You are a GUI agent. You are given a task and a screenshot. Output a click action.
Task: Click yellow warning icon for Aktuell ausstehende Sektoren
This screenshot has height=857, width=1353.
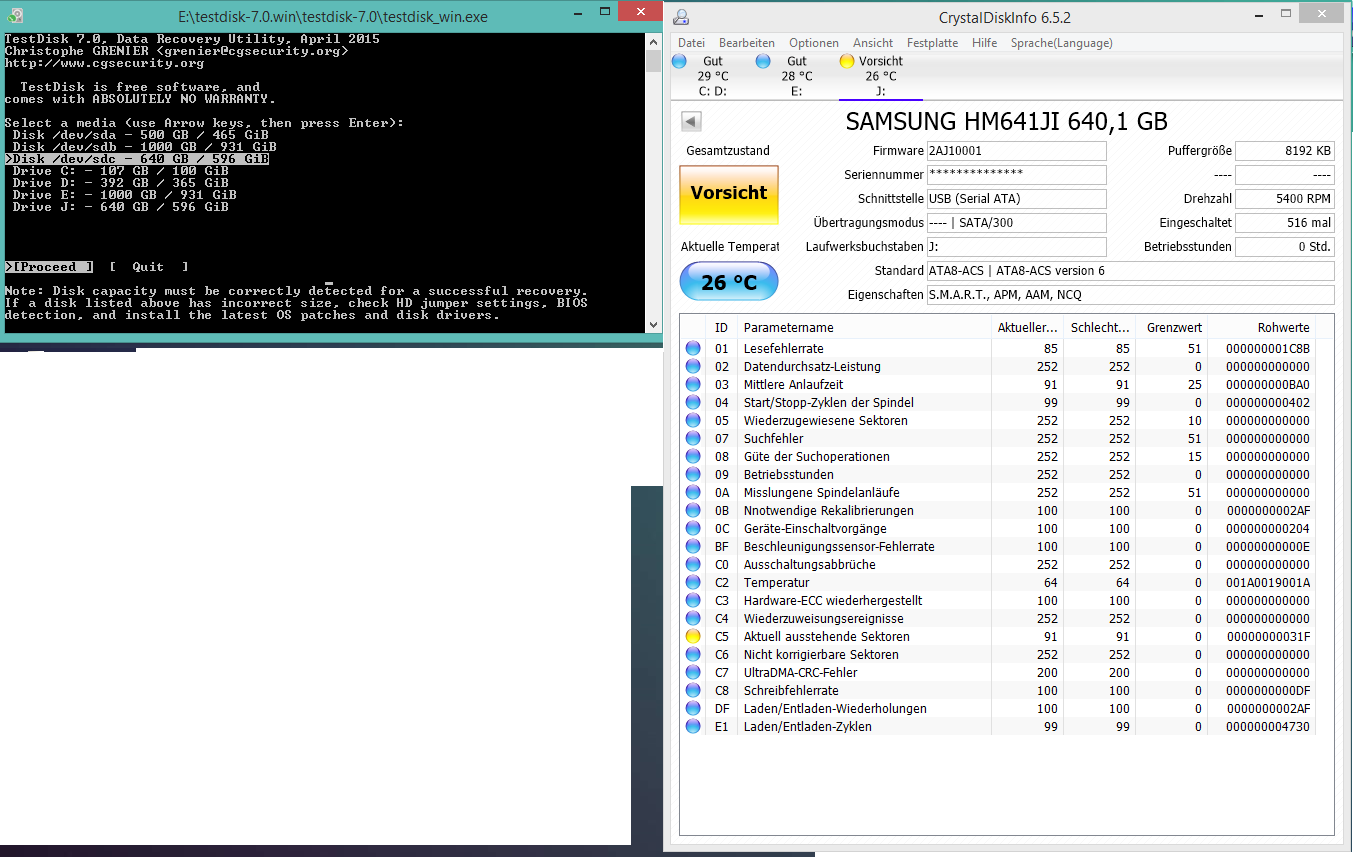click(x=693, y=636)
